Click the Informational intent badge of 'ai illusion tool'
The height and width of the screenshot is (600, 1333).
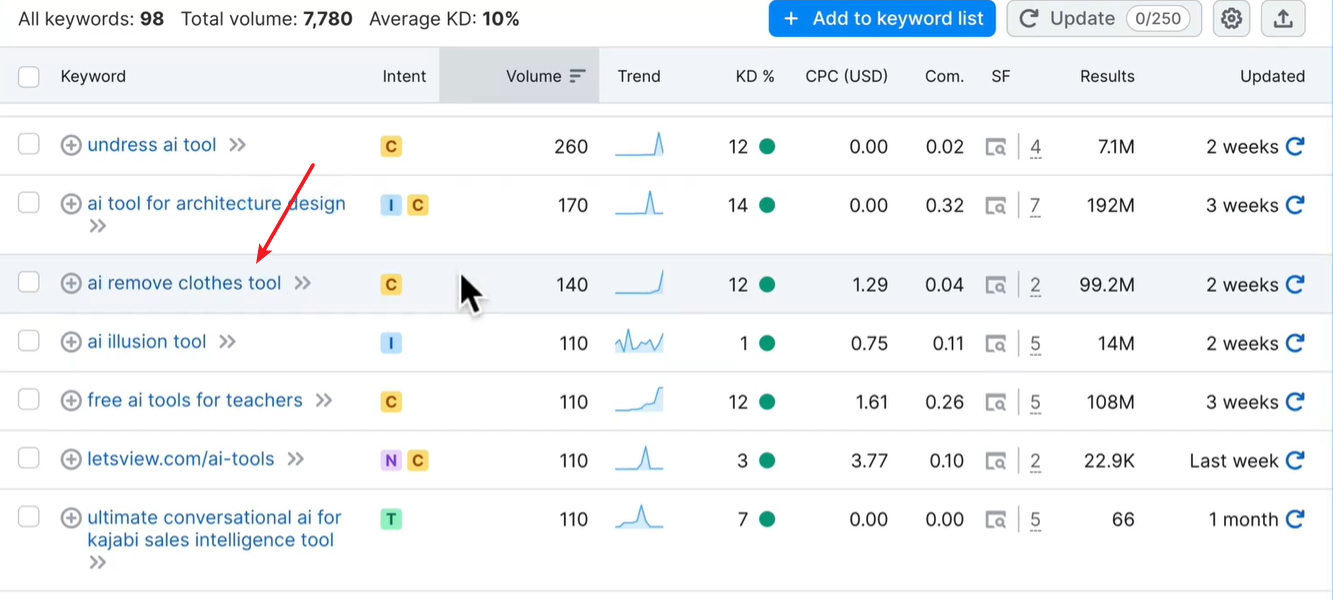(391, 344)
